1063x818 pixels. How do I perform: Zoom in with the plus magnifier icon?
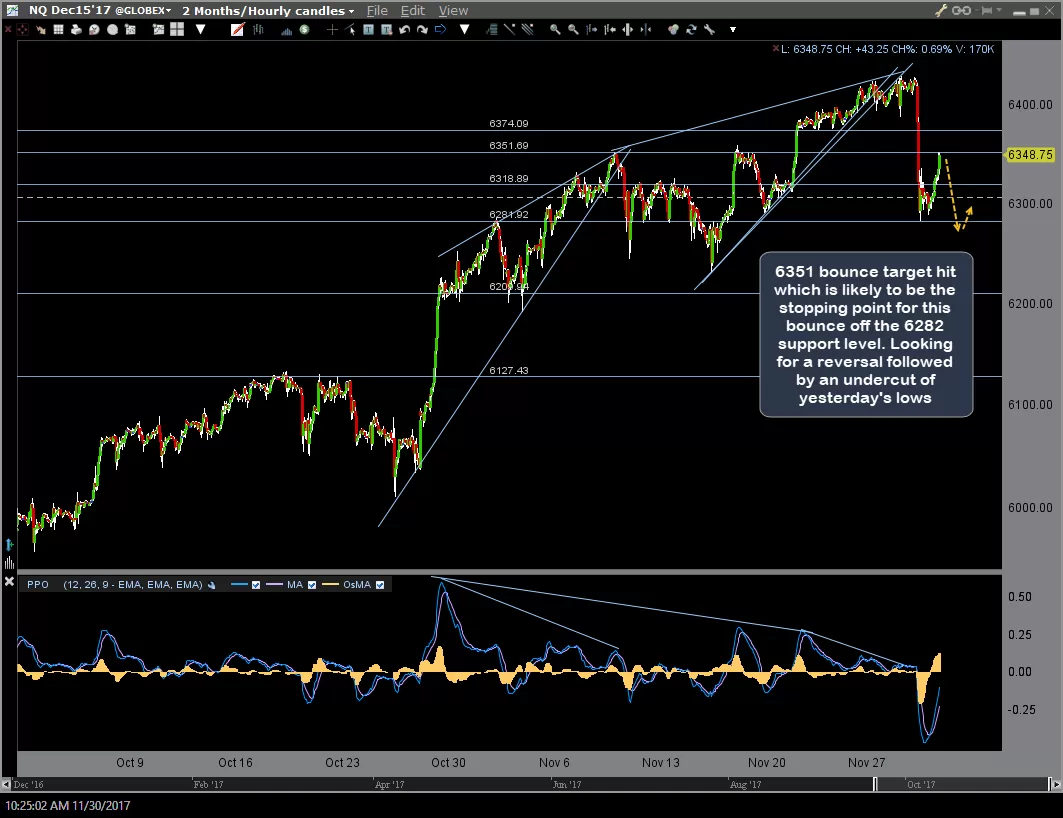555,29
